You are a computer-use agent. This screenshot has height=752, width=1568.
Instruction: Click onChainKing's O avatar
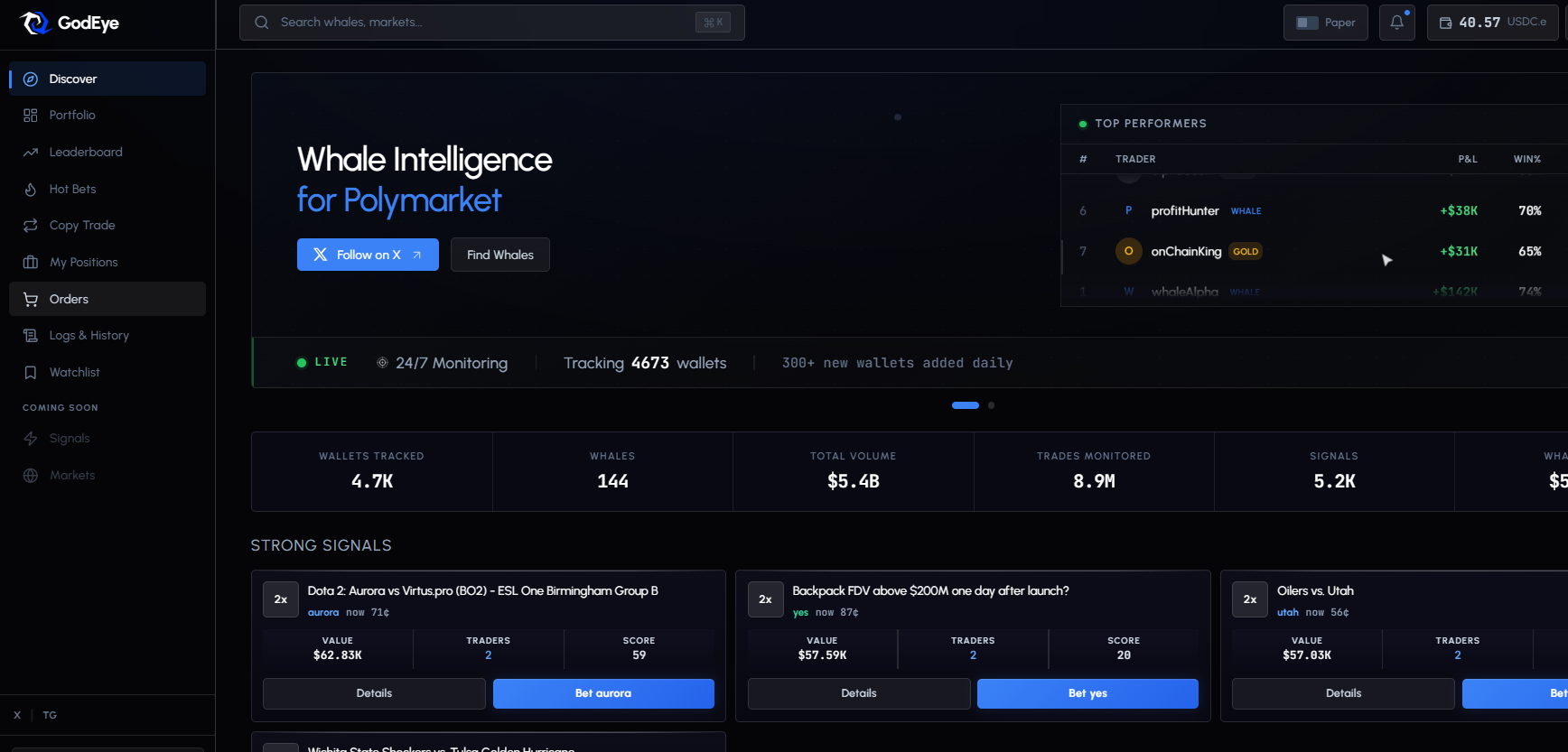tap(1129, 251)
